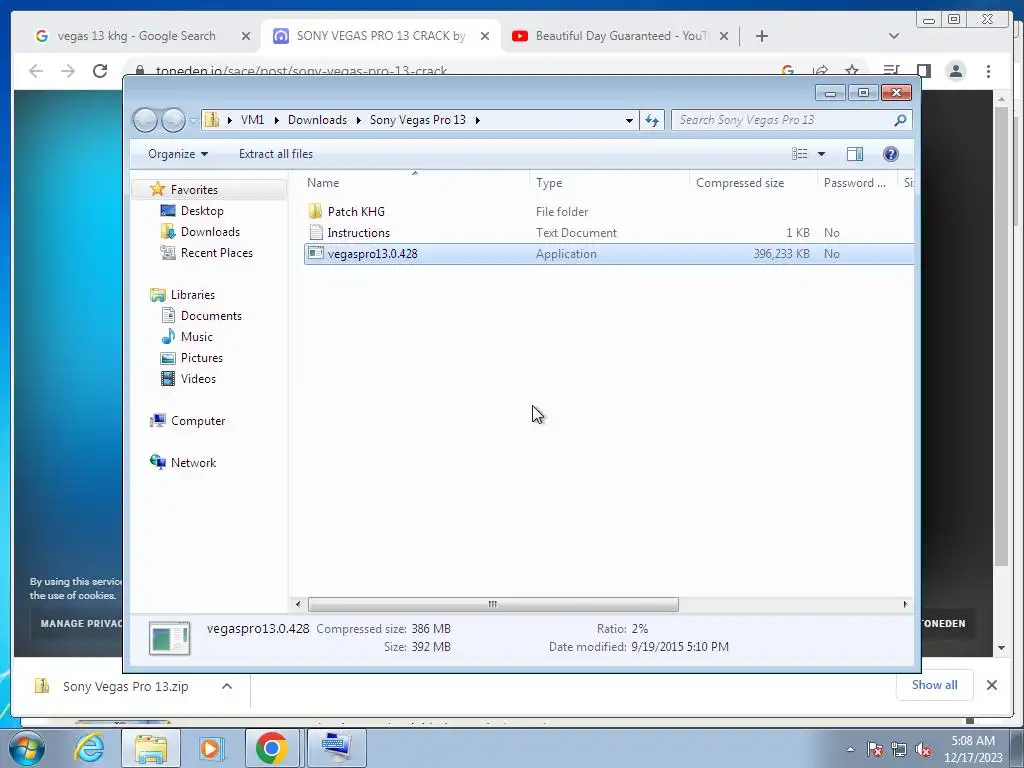Click the taskbar clock showing 5:08 AM

(973, 749)
